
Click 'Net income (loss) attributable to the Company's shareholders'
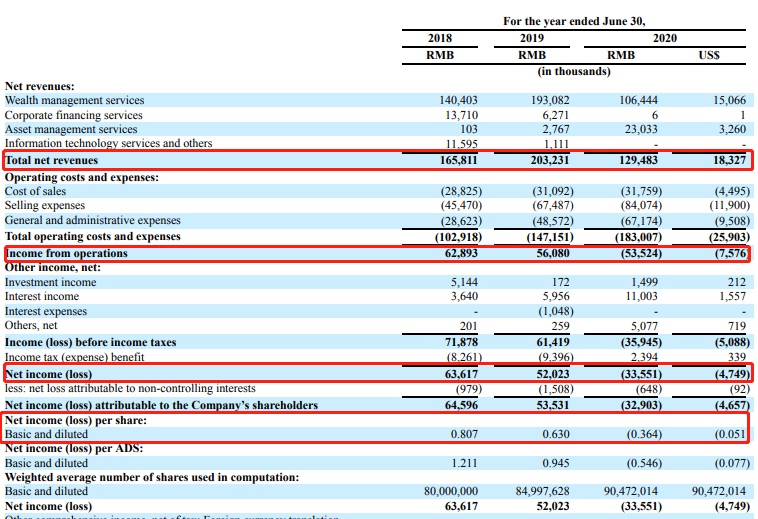click(161, 405)
